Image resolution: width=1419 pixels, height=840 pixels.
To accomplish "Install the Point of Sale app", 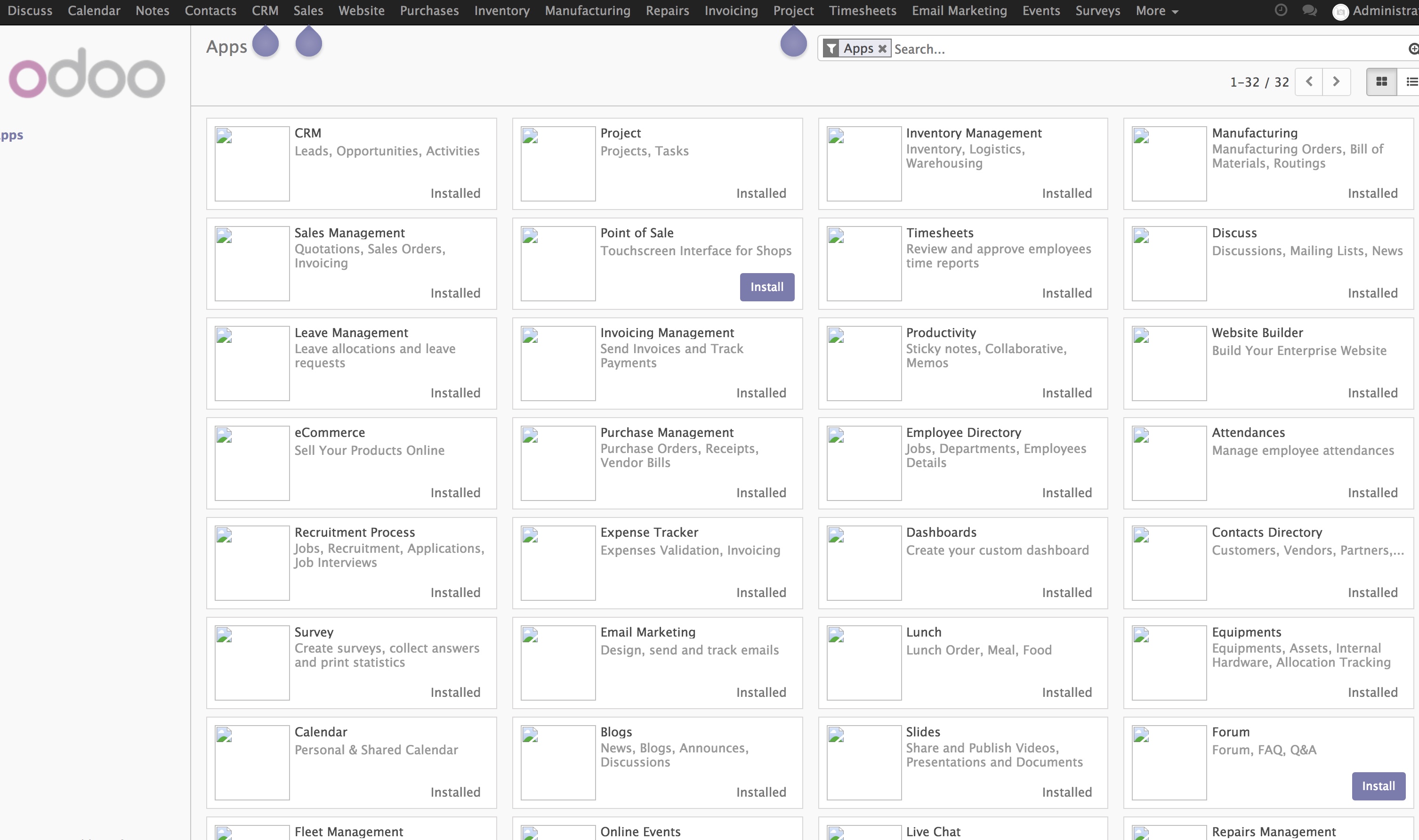I will [x=766, y=287].
